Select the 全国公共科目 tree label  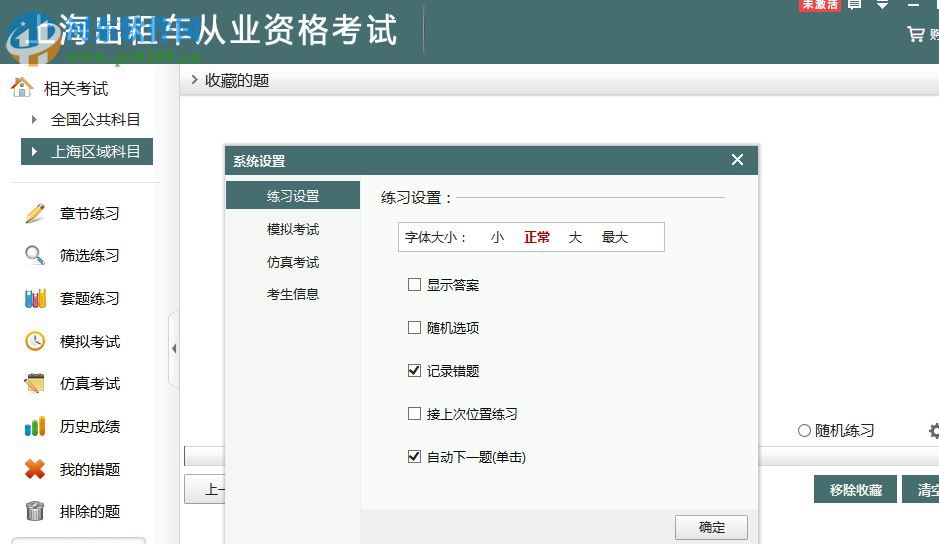(x=95, y=120)
